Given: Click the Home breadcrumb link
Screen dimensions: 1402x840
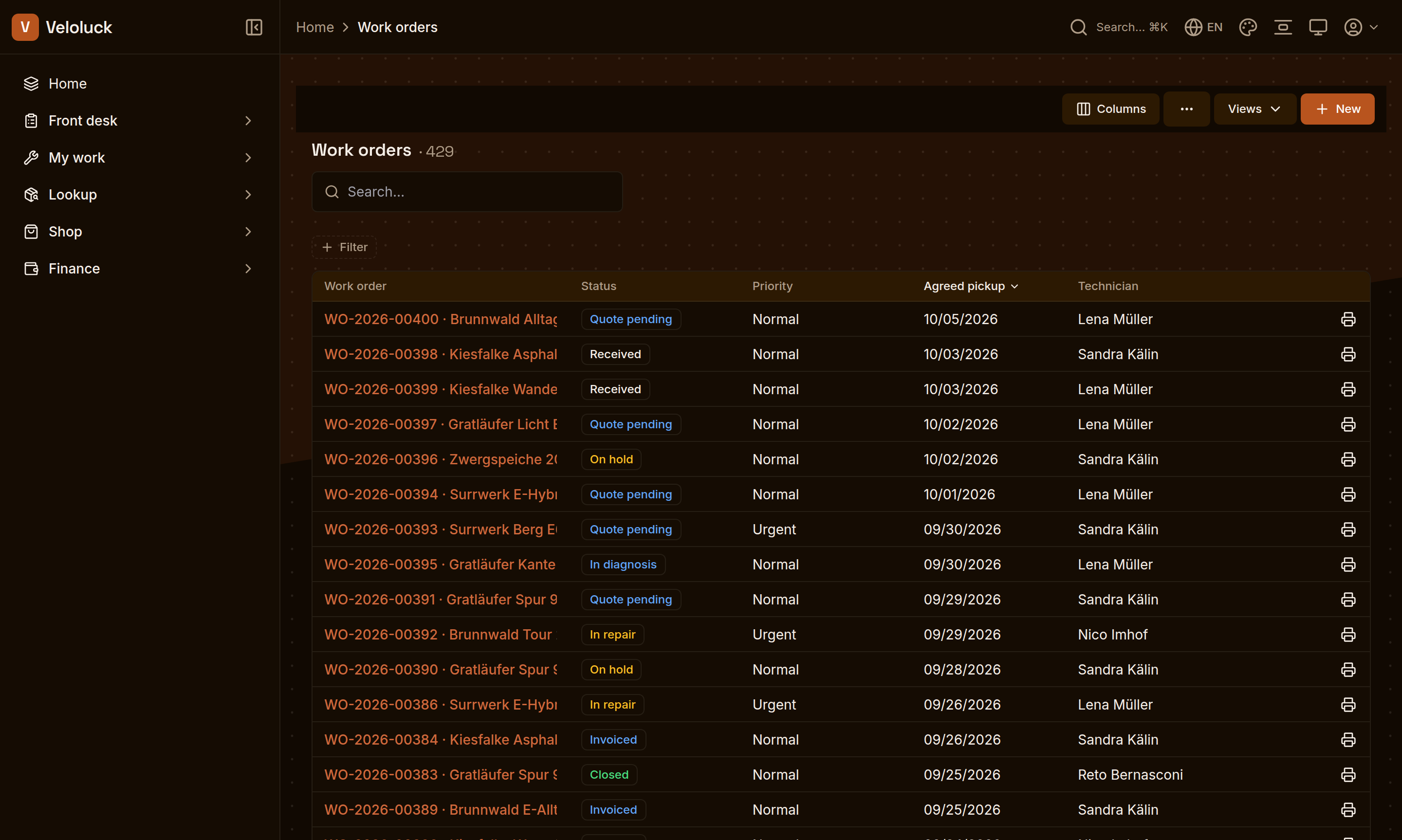Looking at the screenshot, I should point(314,27).
